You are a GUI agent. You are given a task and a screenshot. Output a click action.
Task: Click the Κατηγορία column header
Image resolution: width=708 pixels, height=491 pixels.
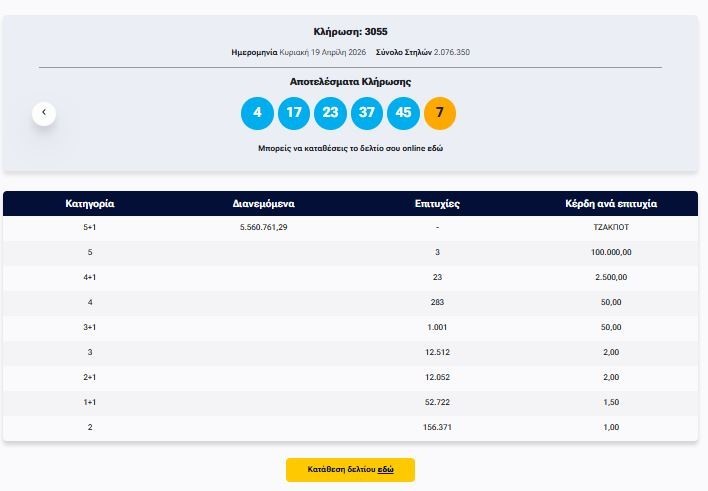click(90, 203)
